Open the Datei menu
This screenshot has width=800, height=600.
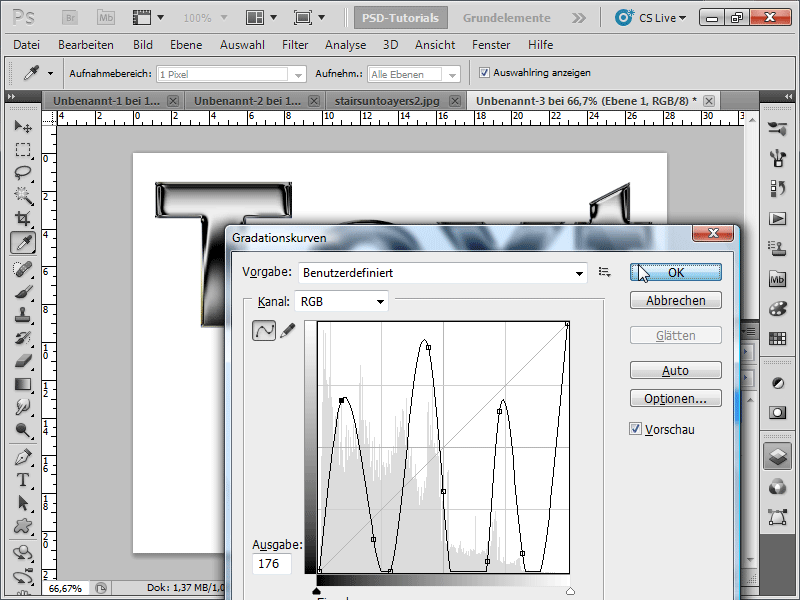pyautogui.click(x=27, y=45)
